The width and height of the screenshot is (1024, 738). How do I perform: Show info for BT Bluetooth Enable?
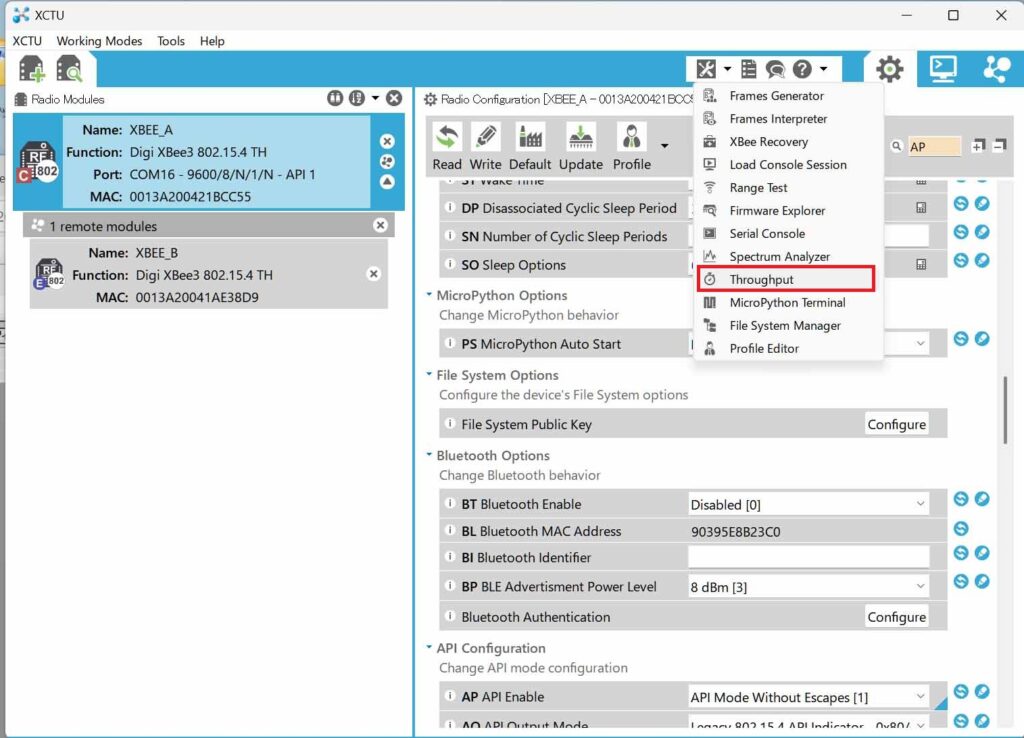point(449,503)
